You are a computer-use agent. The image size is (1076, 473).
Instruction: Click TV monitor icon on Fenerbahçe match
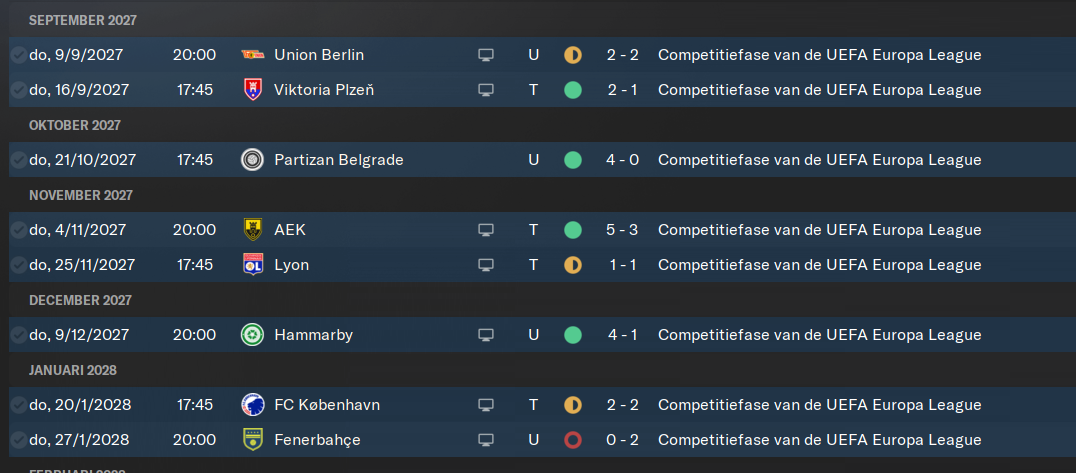486,439
